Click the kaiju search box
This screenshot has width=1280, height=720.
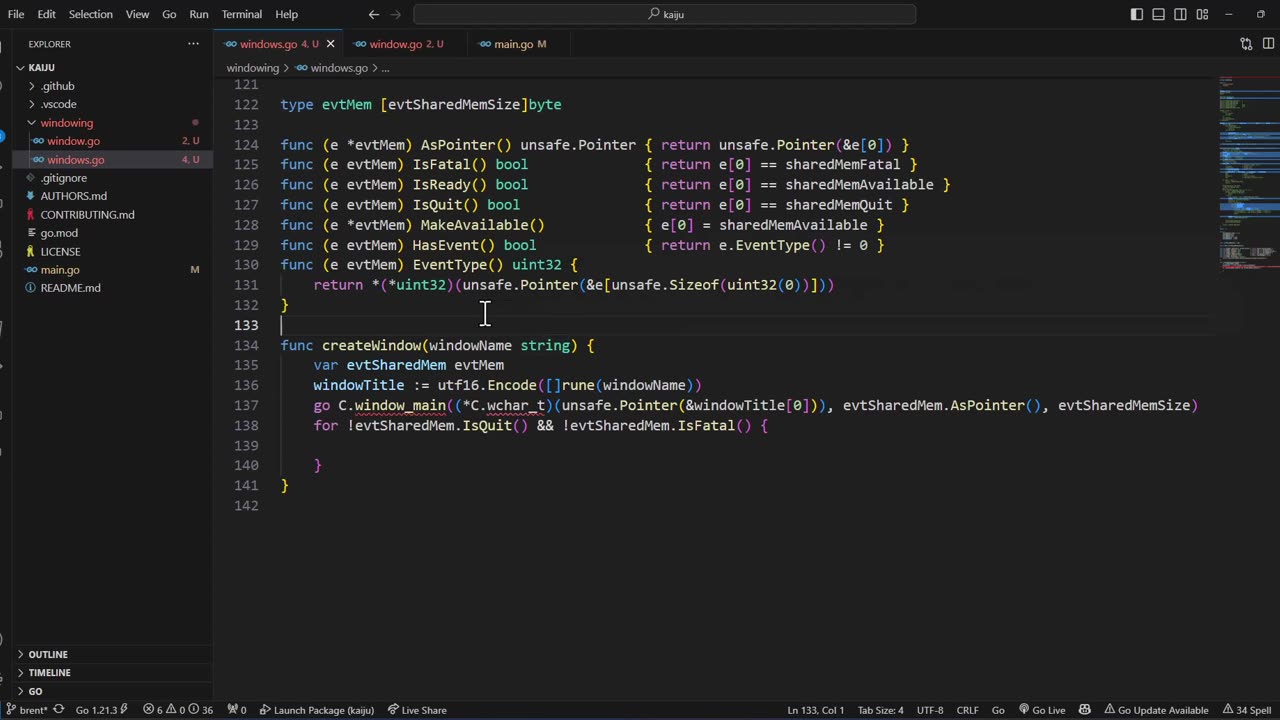pos(665,14)
